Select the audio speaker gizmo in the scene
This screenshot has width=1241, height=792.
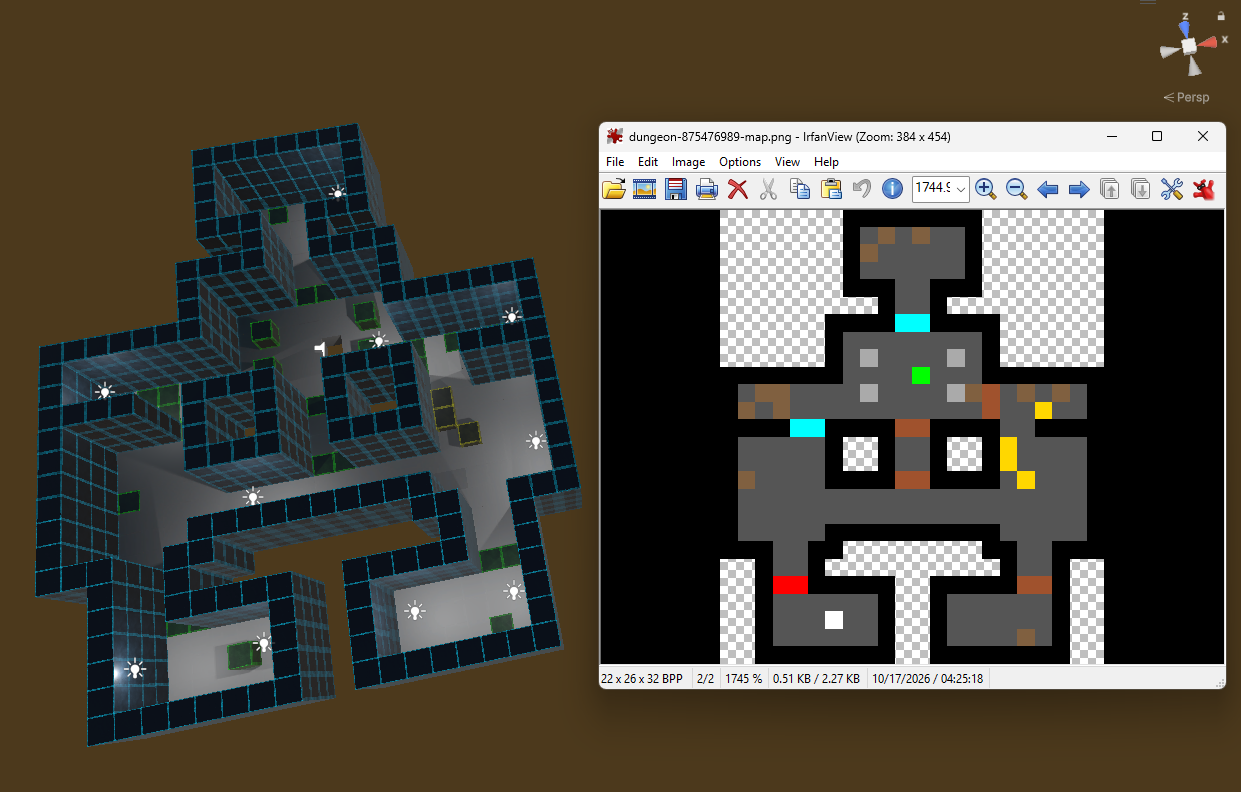click(x=320, y=348)
